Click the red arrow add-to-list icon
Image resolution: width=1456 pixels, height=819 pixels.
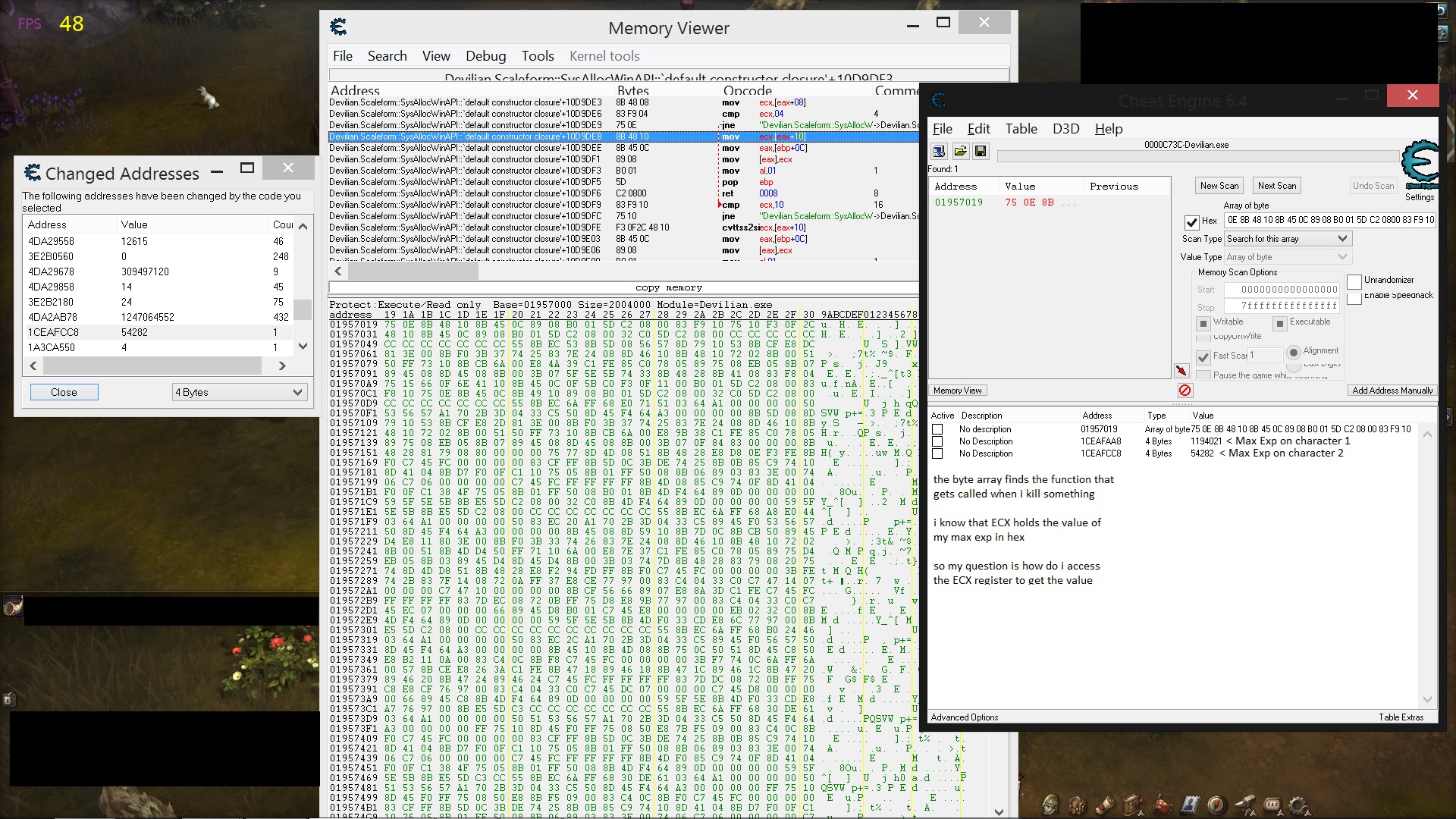(x=1181, y=370)
